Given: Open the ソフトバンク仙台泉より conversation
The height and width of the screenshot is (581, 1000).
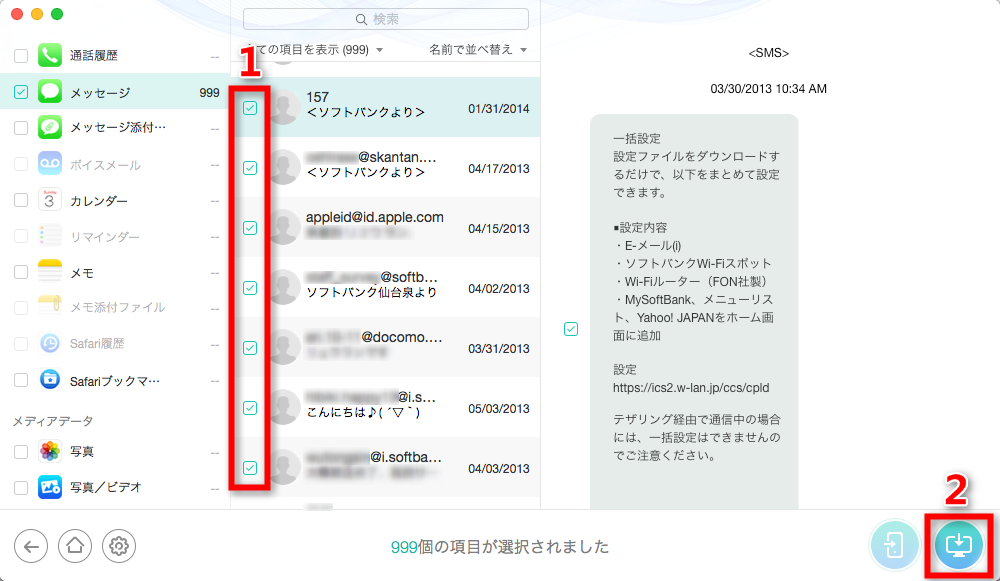Looking at the screenshot, I should tap(386, 287).
